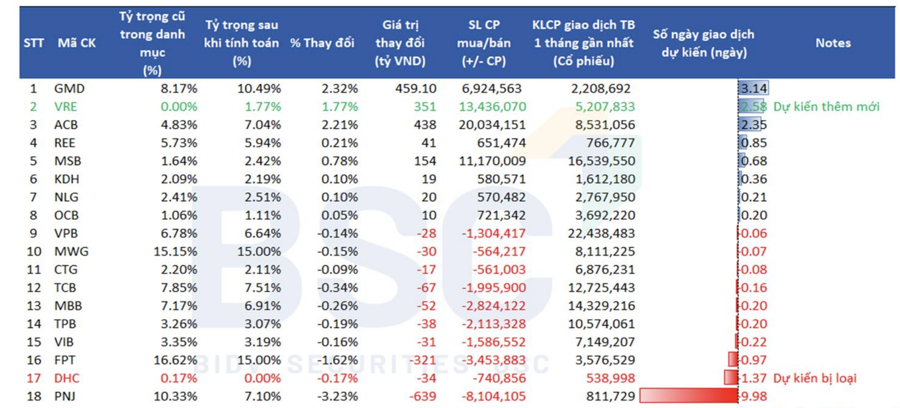Click the red PNJ data bar

pyautogui.click(x=688, y=396)
